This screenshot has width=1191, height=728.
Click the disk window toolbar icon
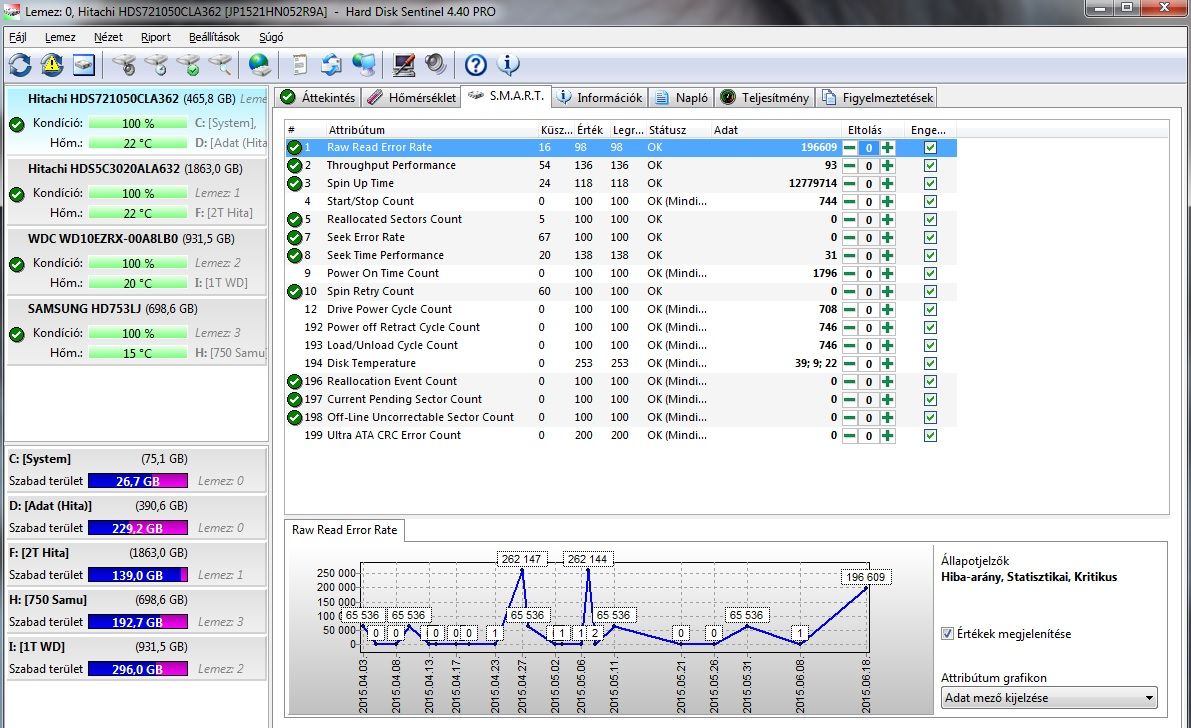[84, 65]
